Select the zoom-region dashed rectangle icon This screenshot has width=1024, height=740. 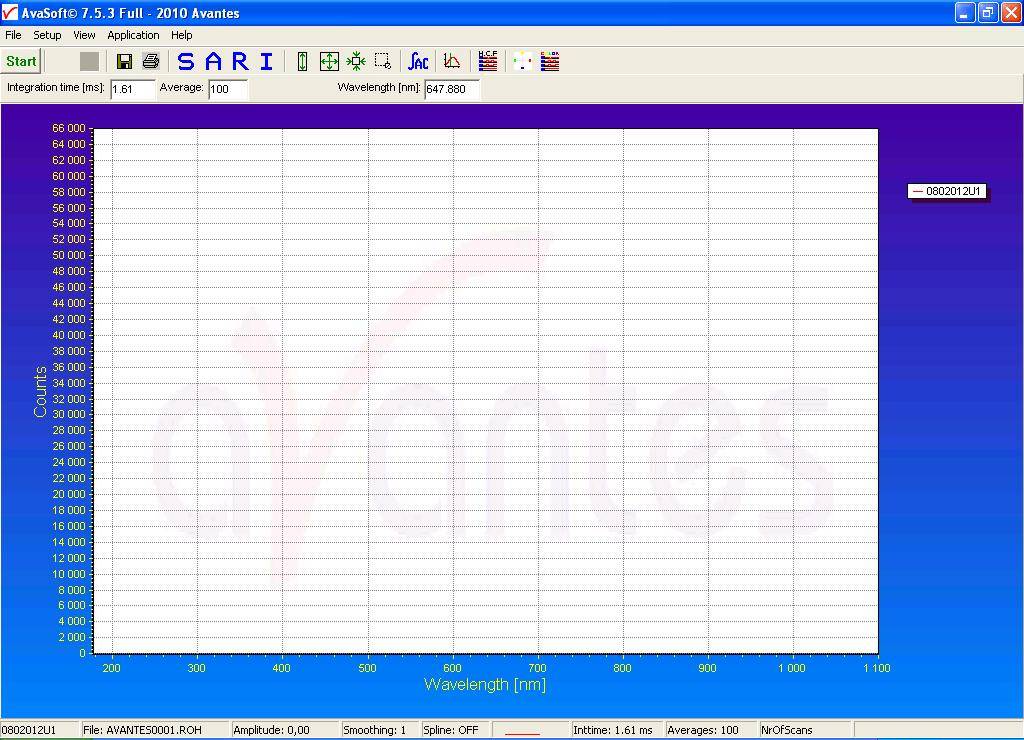383,61
